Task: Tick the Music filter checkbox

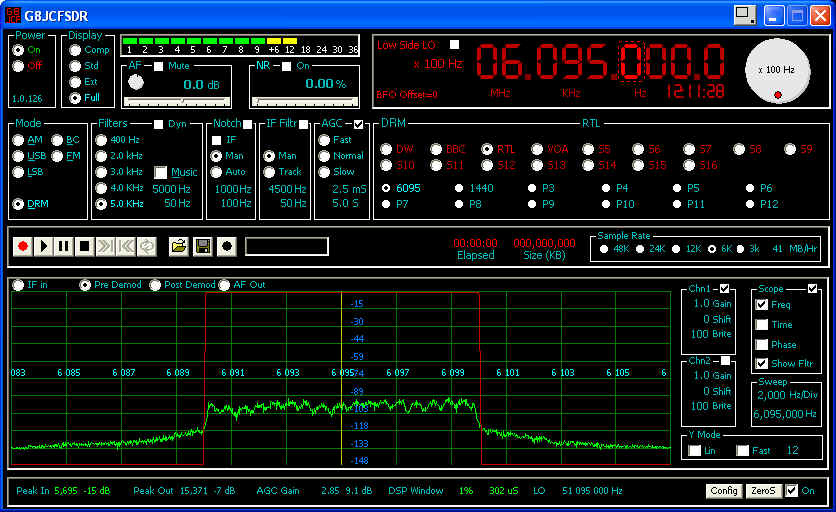Action: (161, 172)
